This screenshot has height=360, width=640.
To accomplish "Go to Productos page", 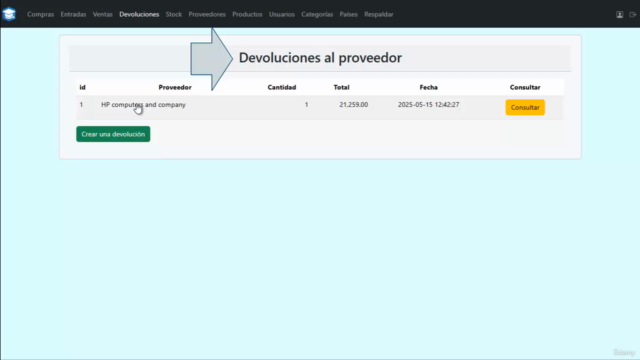I will (247, 14).
